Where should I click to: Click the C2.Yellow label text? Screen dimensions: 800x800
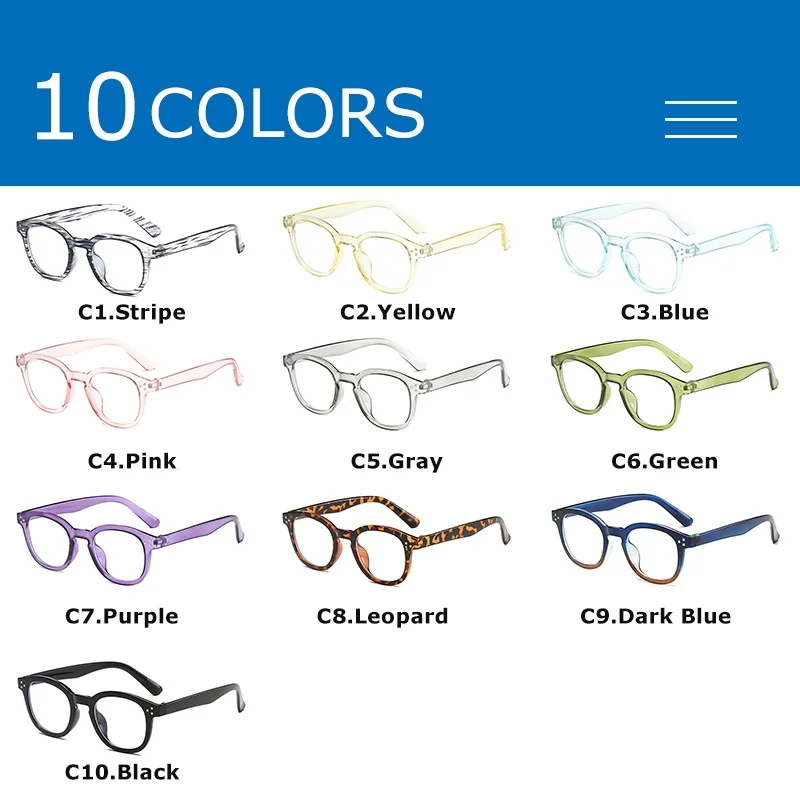397,312
